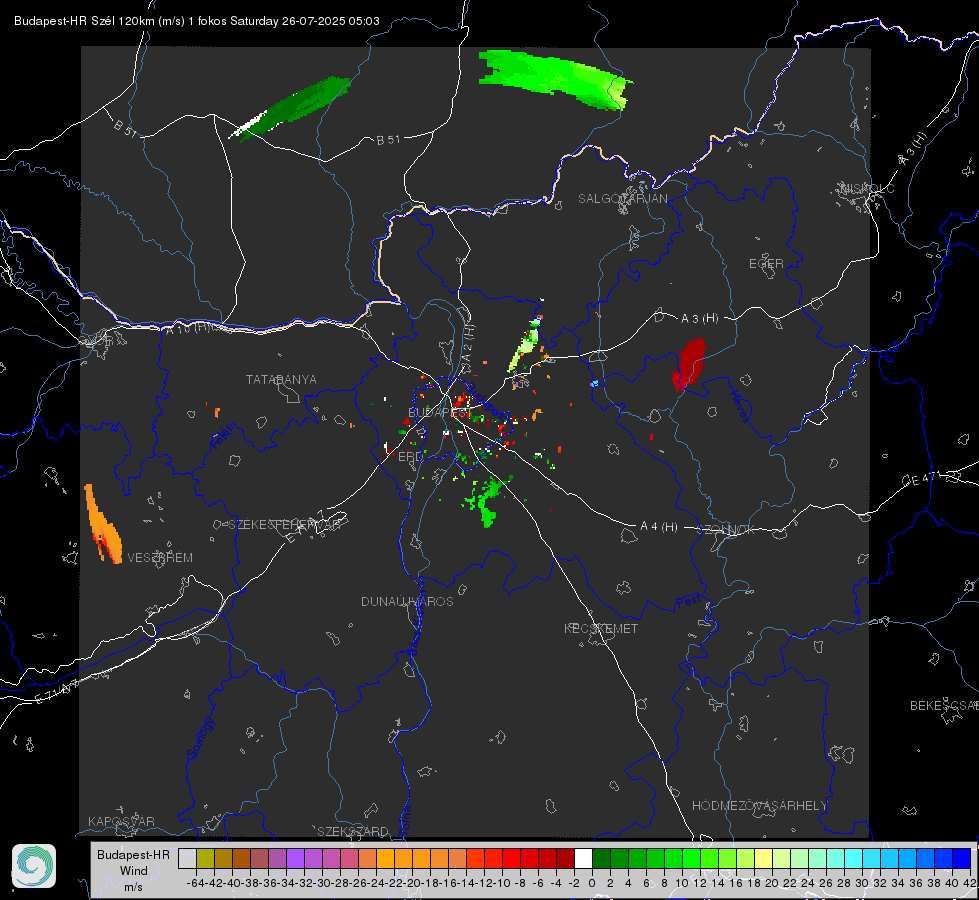
Task: Click the VESZPREM city label
Action: point(160,558)
